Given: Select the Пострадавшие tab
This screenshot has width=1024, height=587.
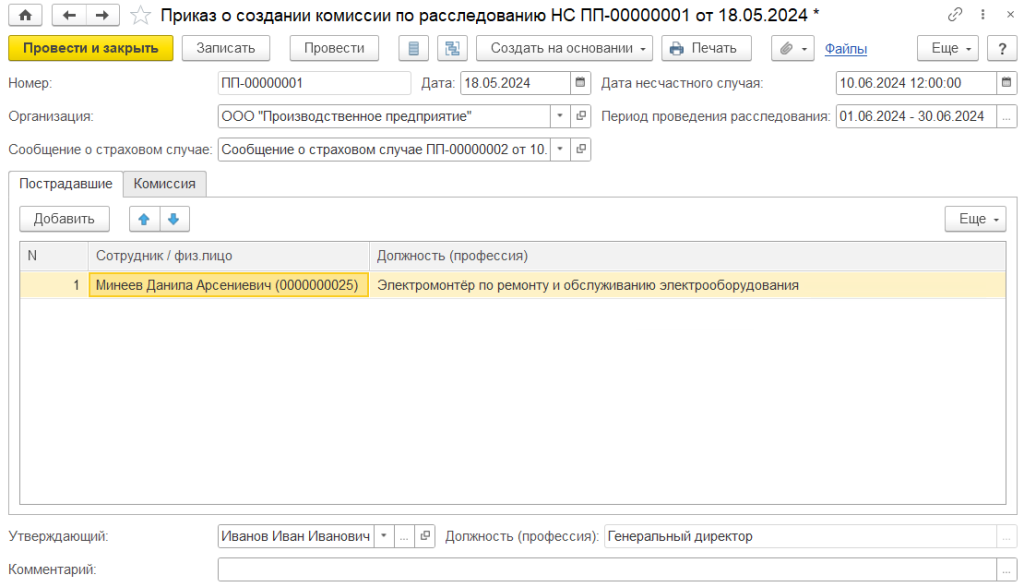Looking at the screenshot, I should pos(66,184).
